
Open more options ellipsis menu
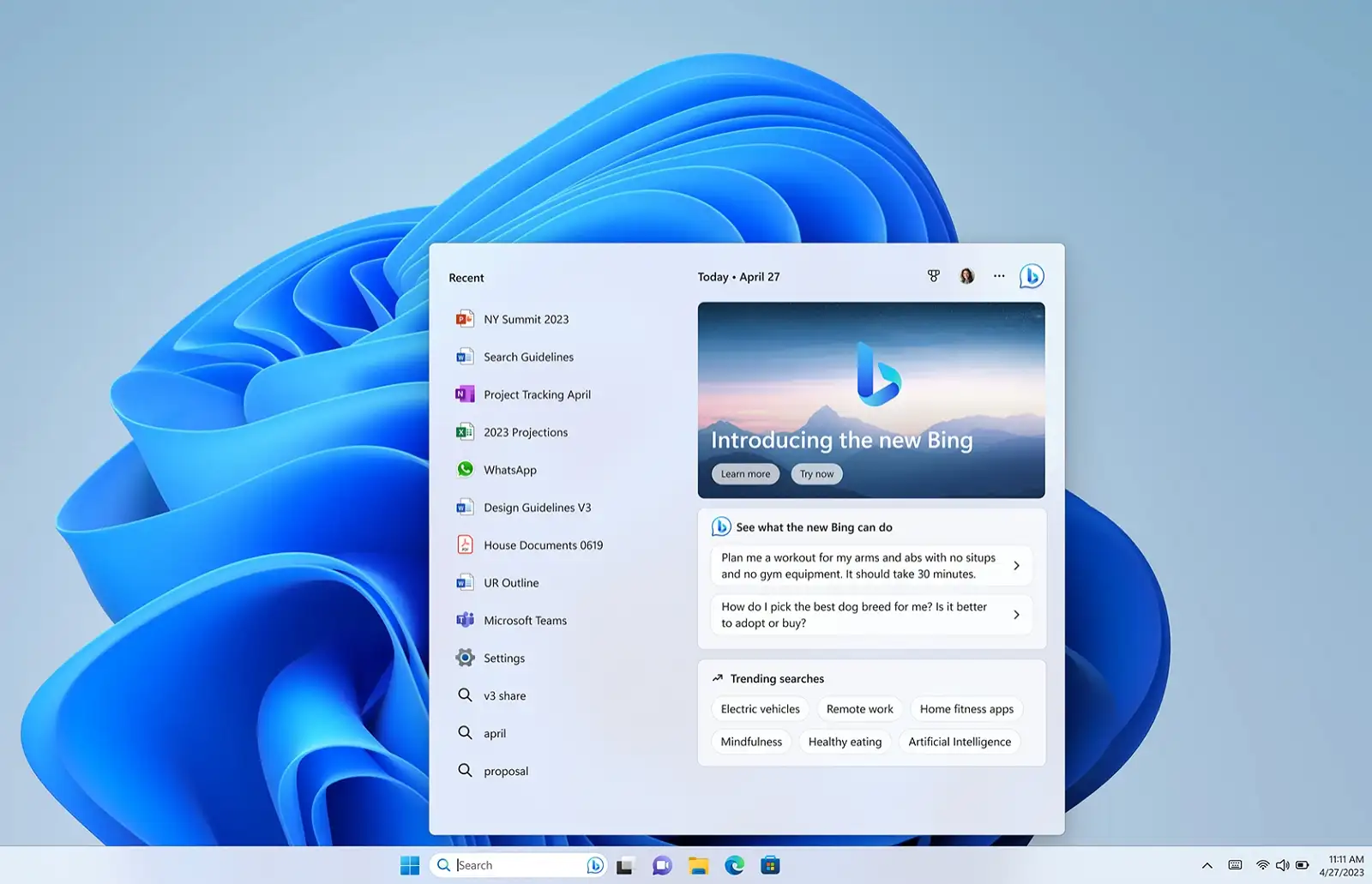point(999,276)
